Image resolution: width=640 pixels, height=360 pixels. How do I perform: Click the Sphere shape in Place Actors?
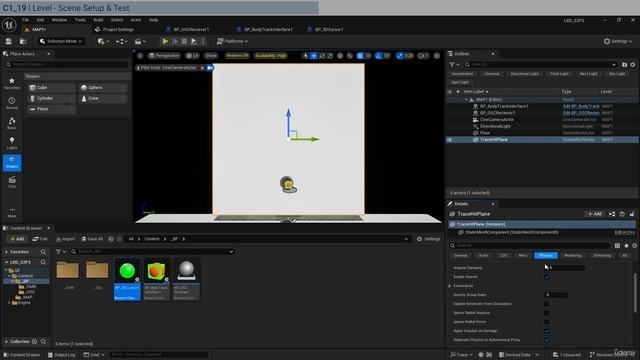coord(102,87)
